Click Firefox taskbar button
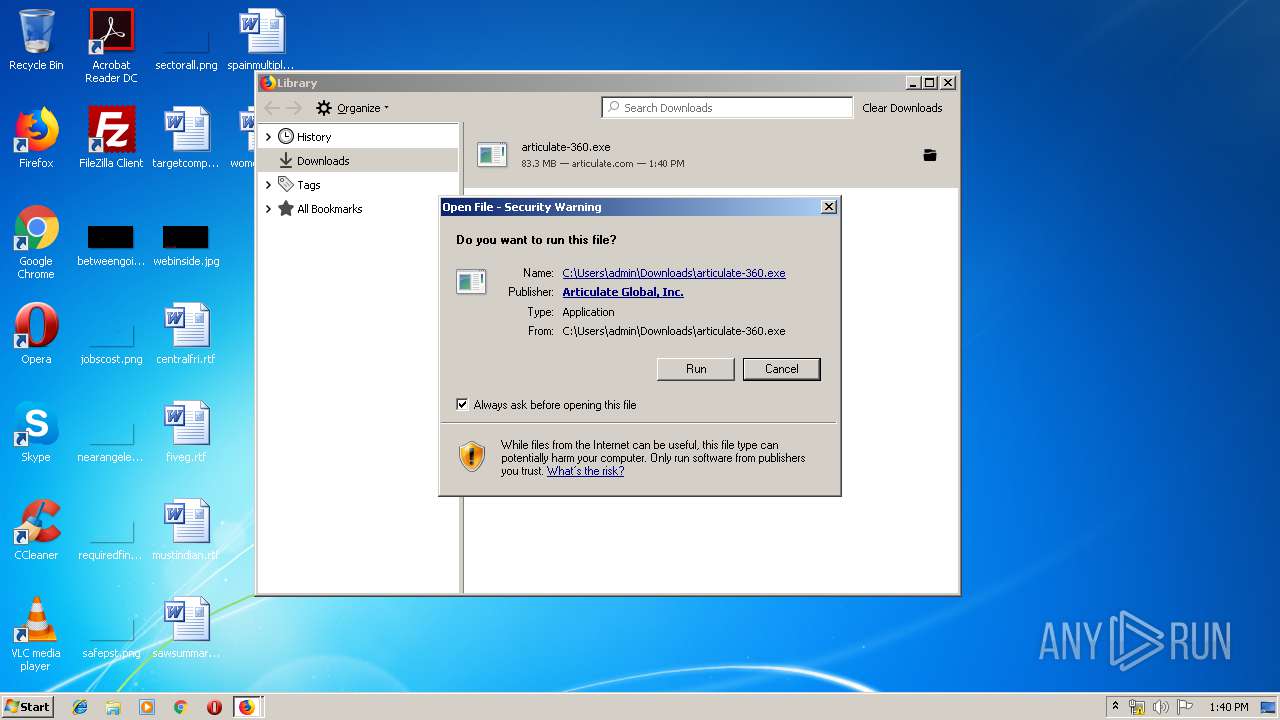The image size is (1280, 720). [247, 707]
